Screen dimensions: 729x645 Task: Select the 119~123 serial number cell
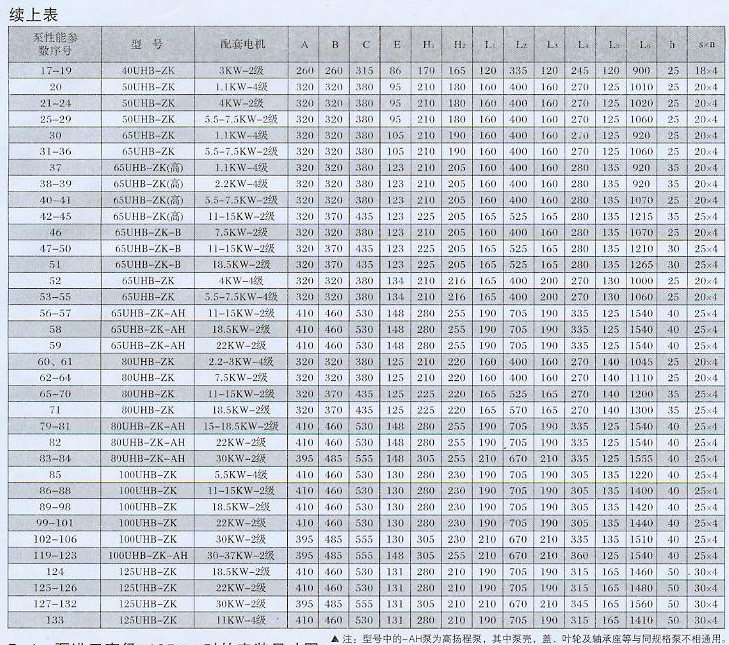click(55, 555)
